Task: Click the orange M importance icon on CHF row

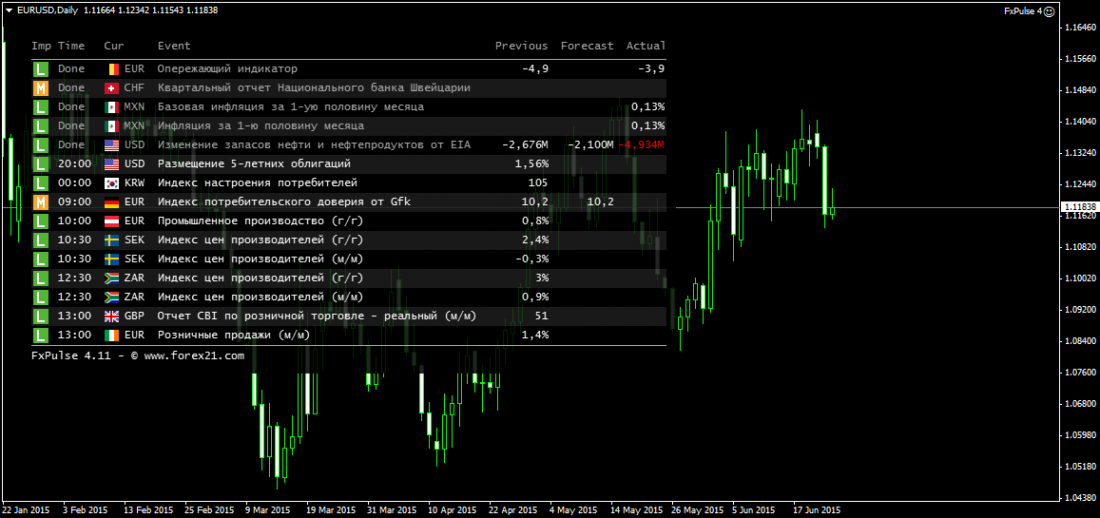Action: pyautogui.click(x=41, y=88)
